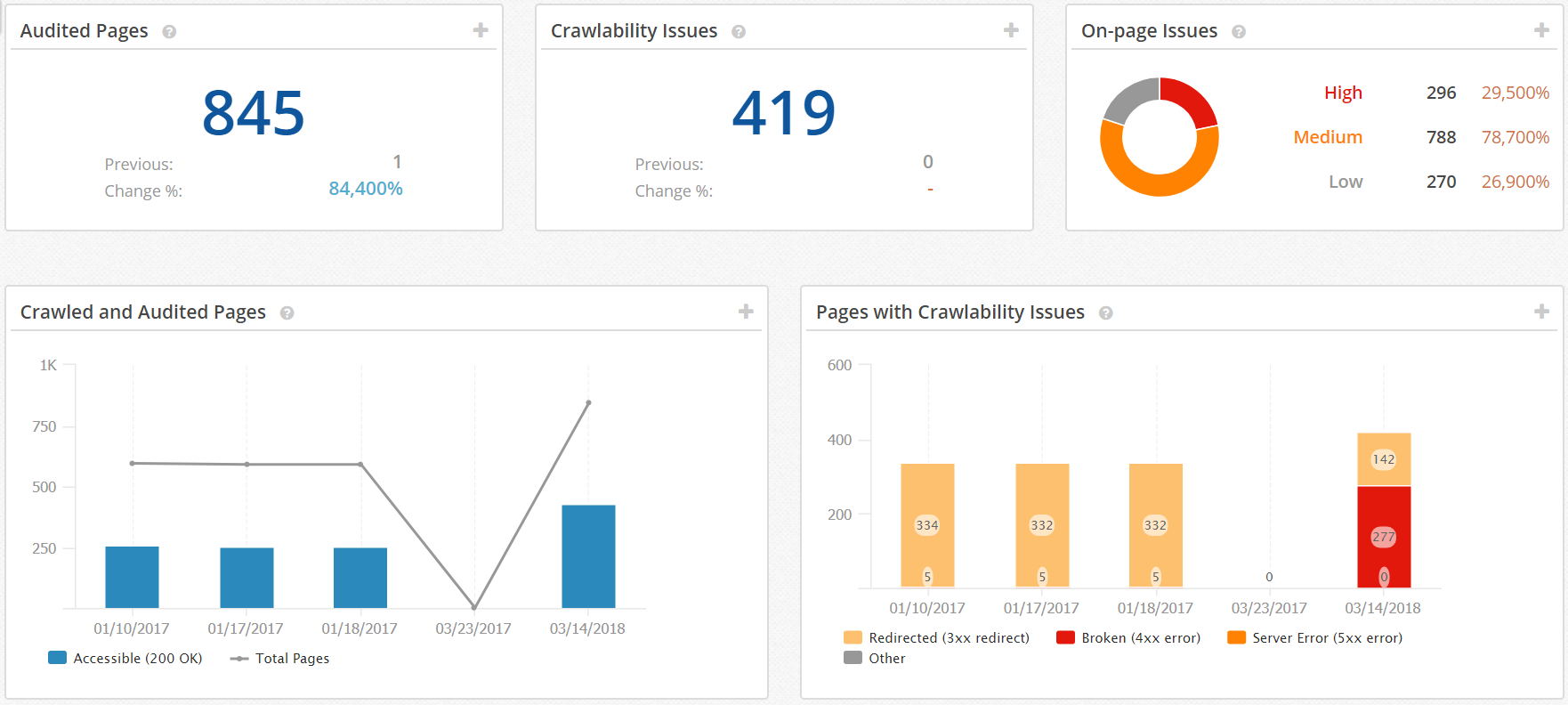
Task: Click the Medium issues label
Action: point(1328,137)
